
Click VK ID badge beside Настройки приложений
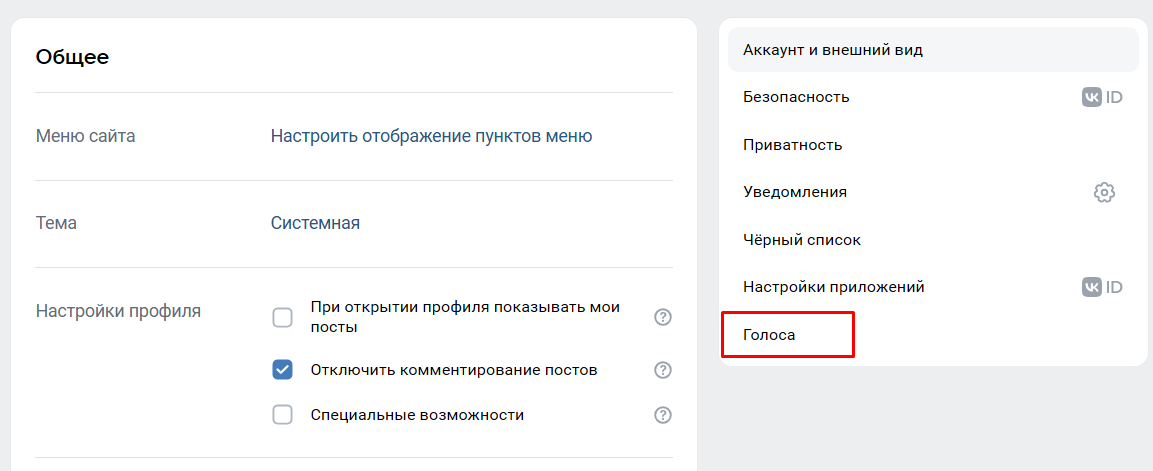coord(1102,287)
